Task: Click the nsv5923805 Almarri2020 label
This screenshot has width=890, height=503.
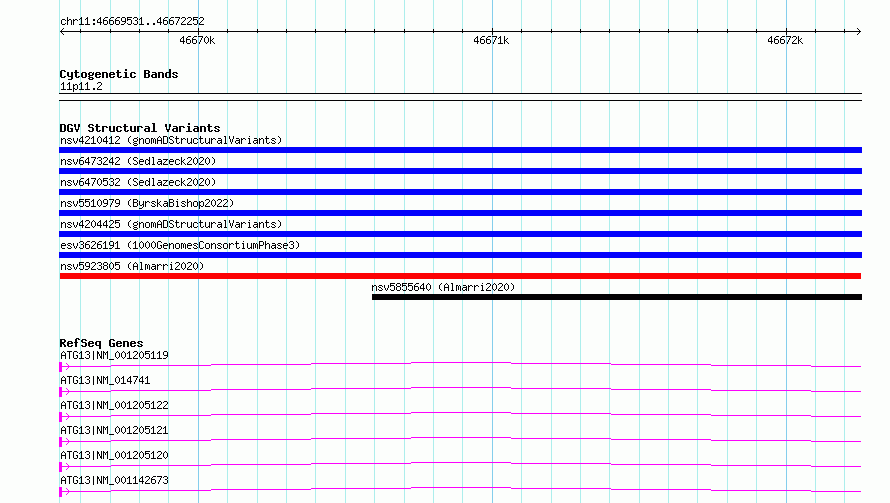Action: coord(132,266)
